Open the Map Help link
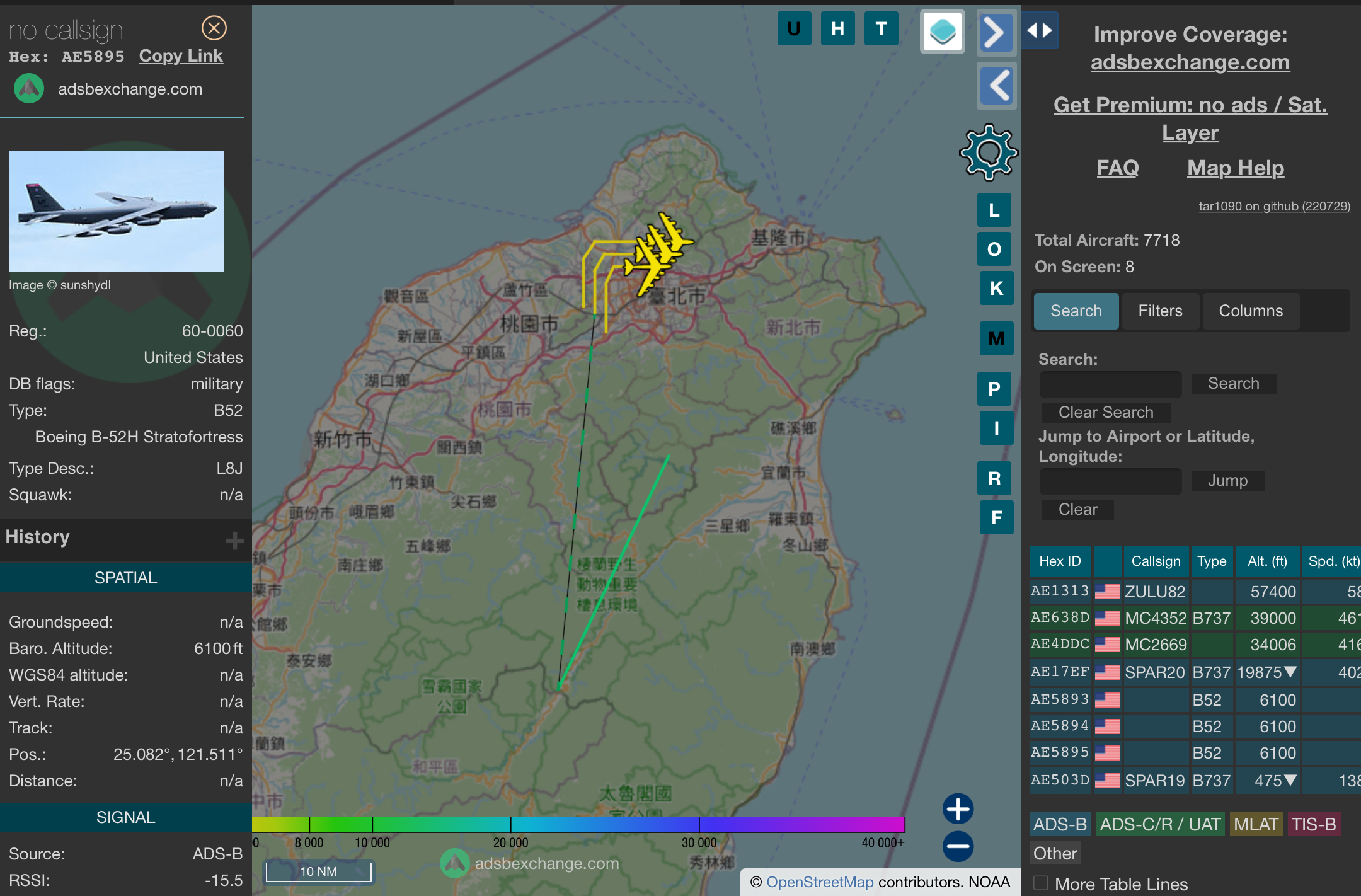The image size is (1361, 896). pos(1236,168)
